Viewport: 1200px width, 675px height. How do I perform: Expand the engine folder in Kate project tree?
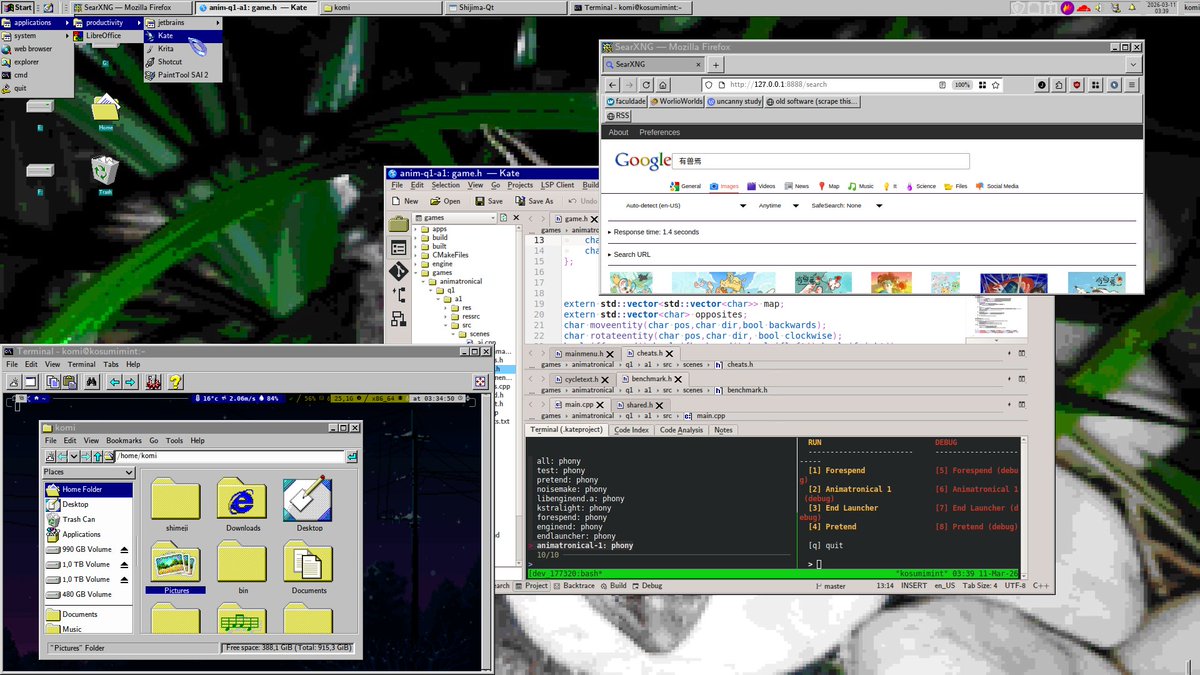click(x=416, y=264)
